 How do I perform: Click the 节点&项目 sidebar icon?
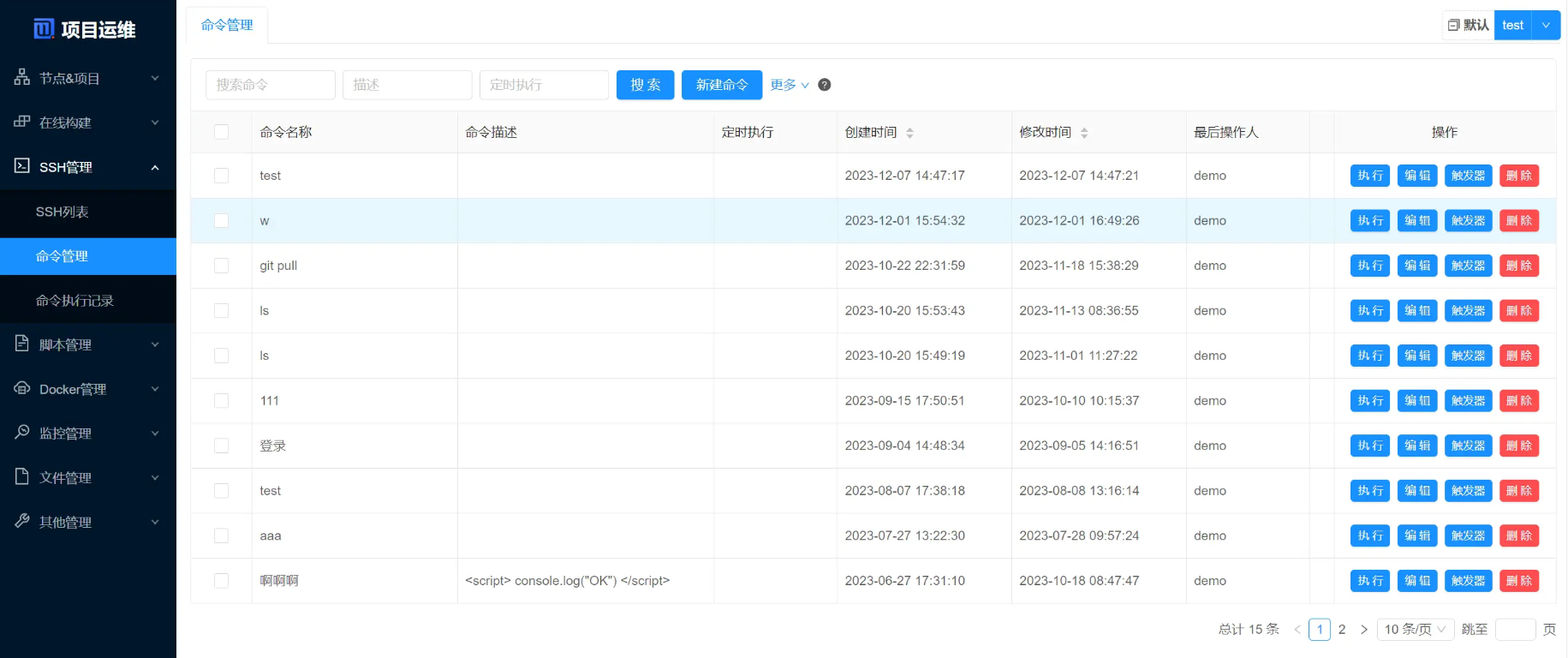click(22, 77)
